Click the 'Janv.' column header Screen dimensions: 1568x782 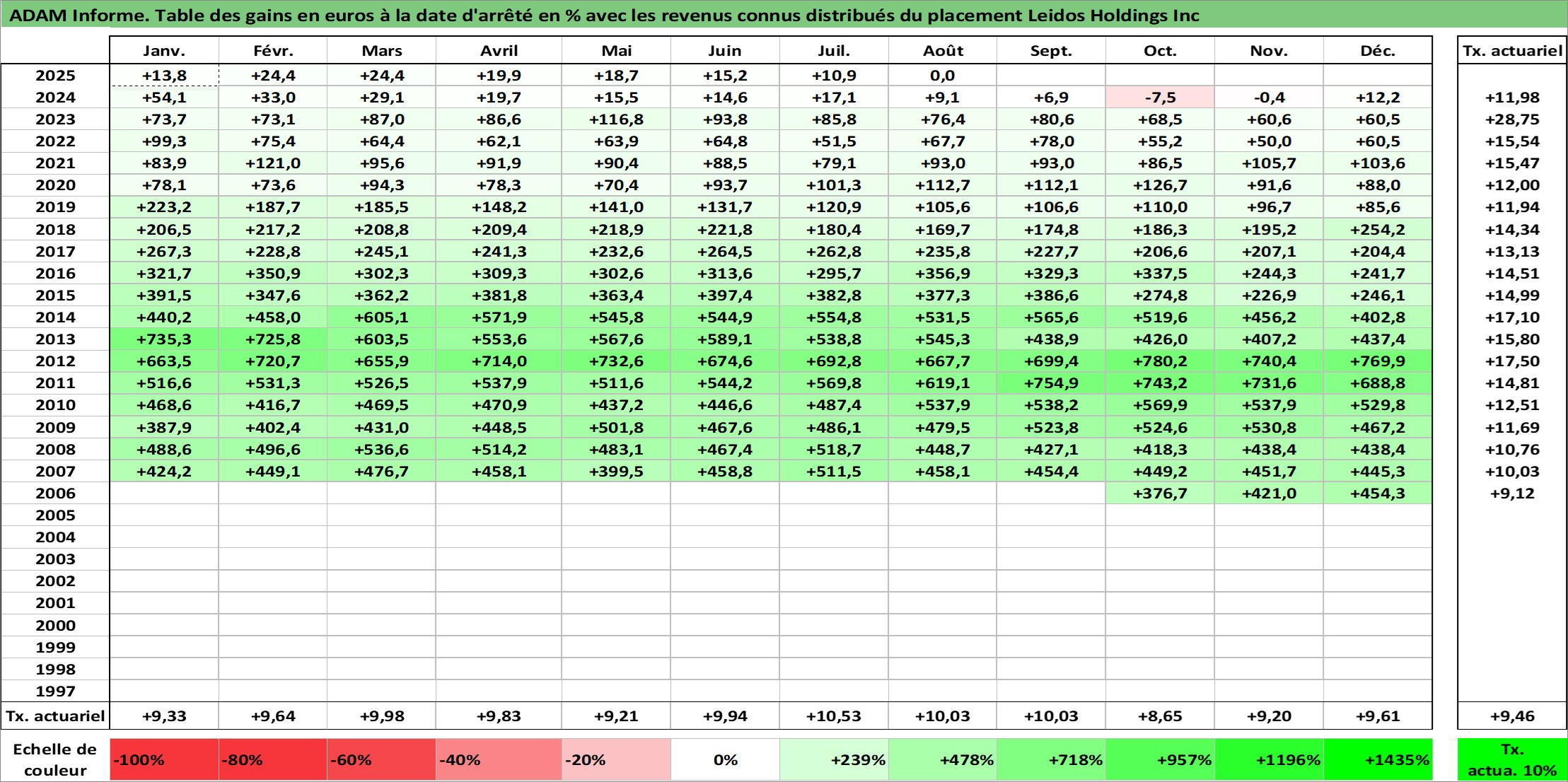click(164, 51)
